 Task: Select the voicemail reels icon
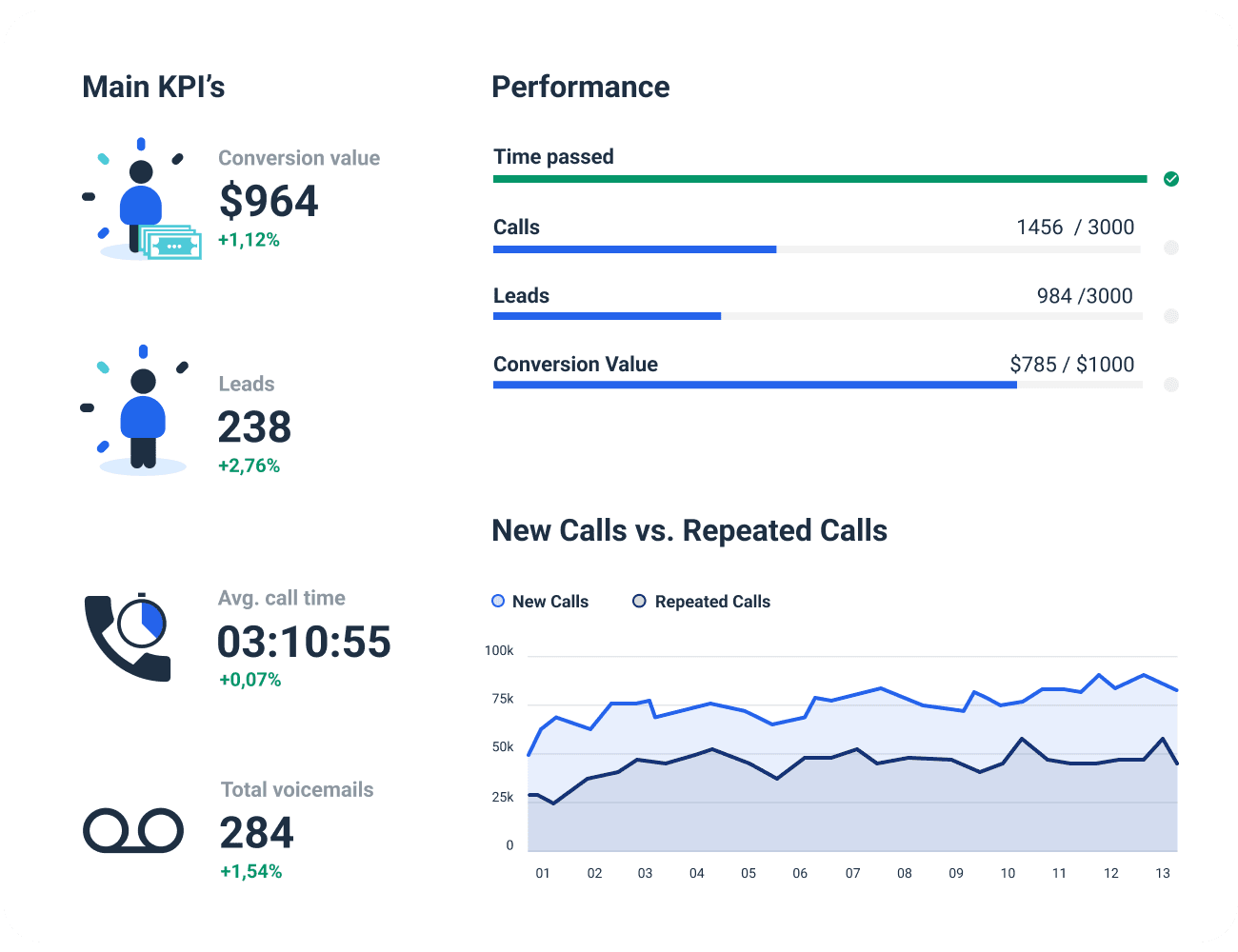tap(133, 829)
